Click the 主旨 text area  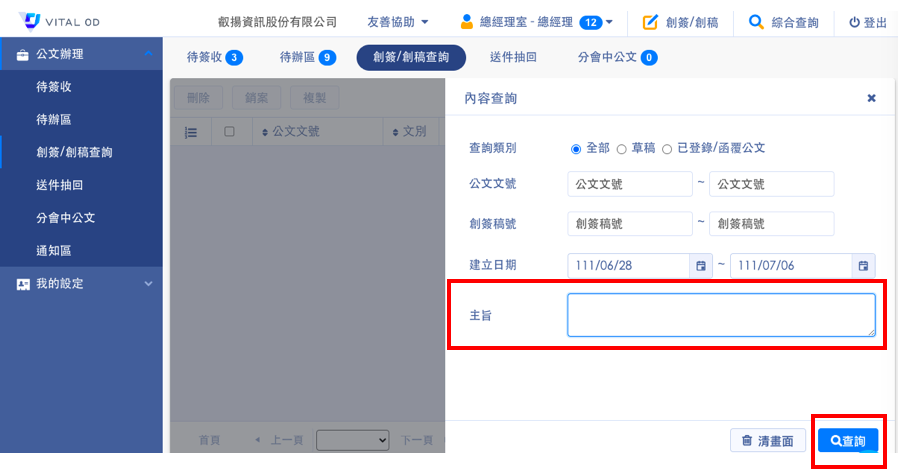pyautogui.click(x=721, y=315)
